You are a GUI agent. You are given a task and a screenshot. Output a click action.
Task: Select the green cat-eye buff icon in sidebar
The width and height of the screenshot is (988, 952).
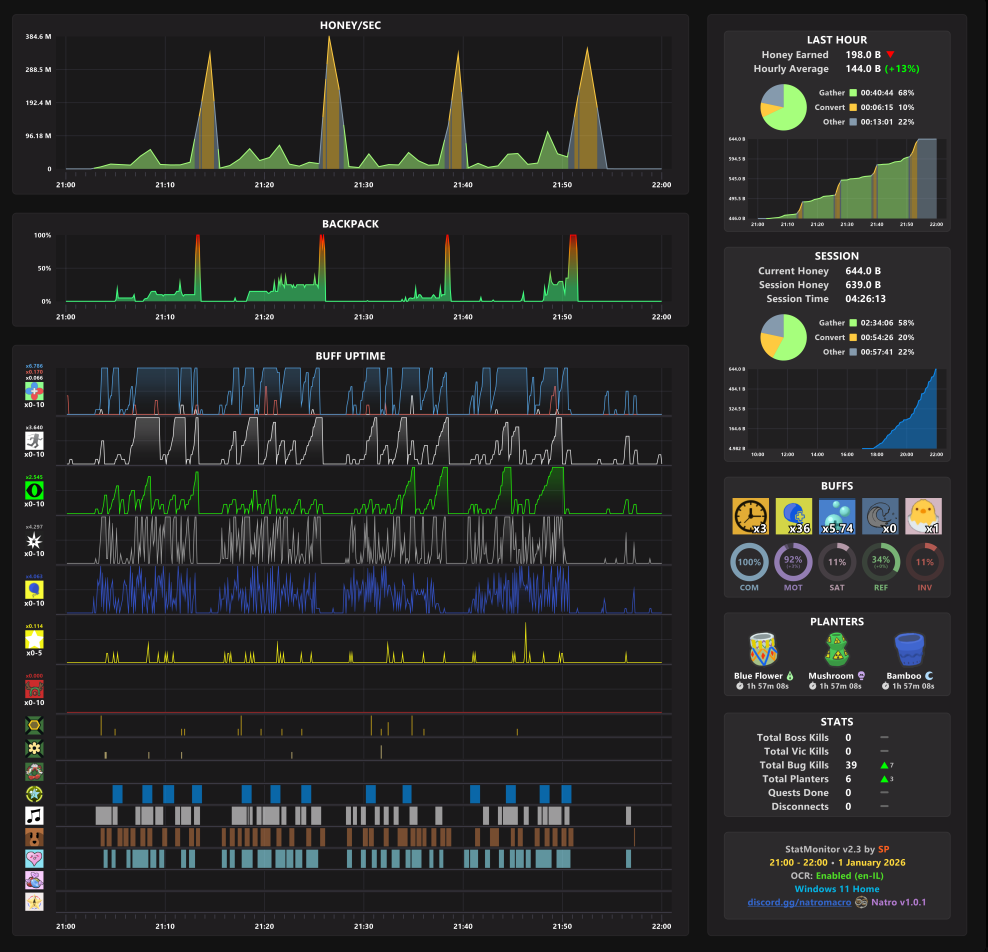coord(33,490)
